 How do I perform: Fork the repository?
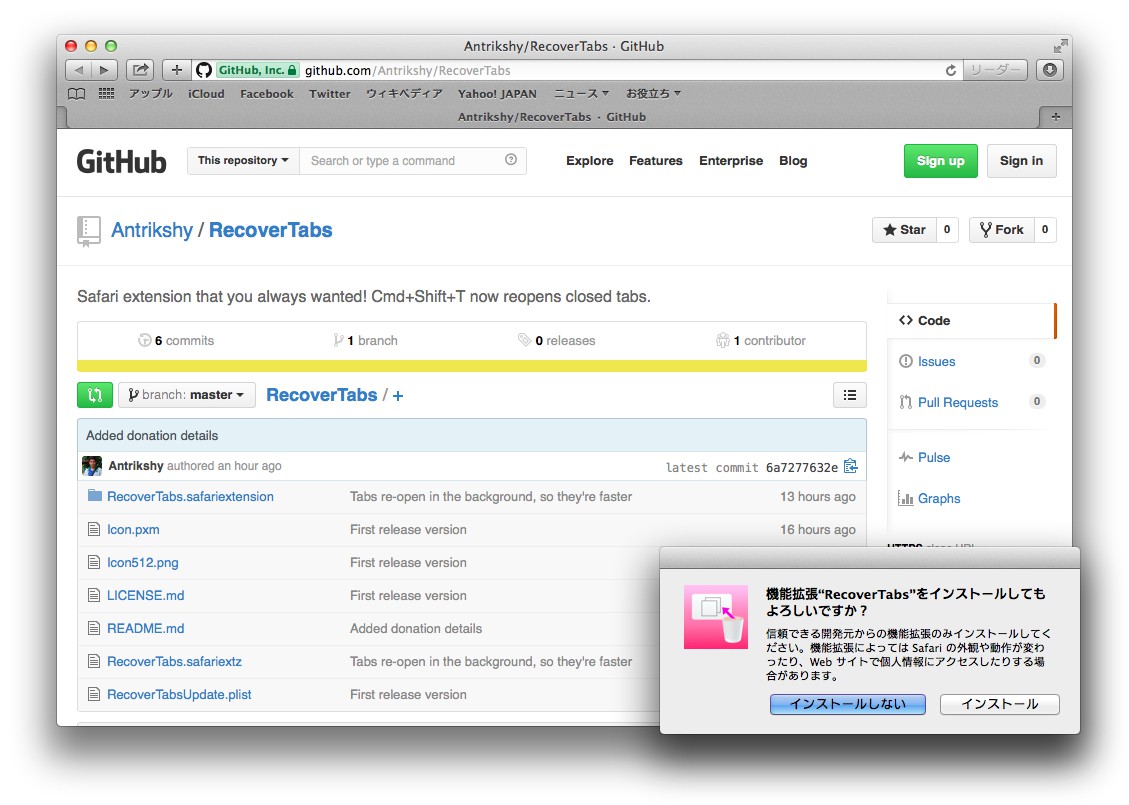pyautogui.click(x=1002, y=230)
